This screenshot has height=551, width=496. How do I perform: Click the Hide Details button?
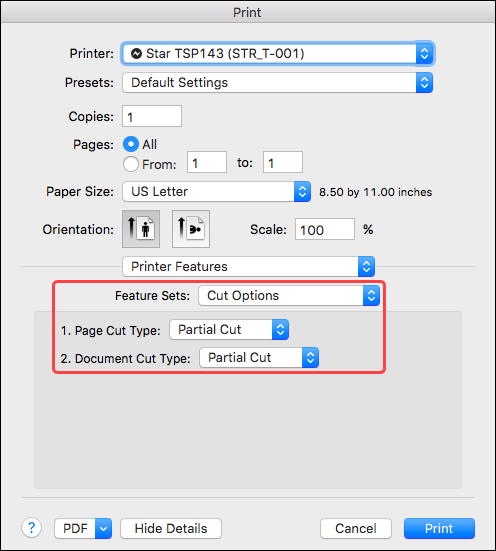pos(171,528)
